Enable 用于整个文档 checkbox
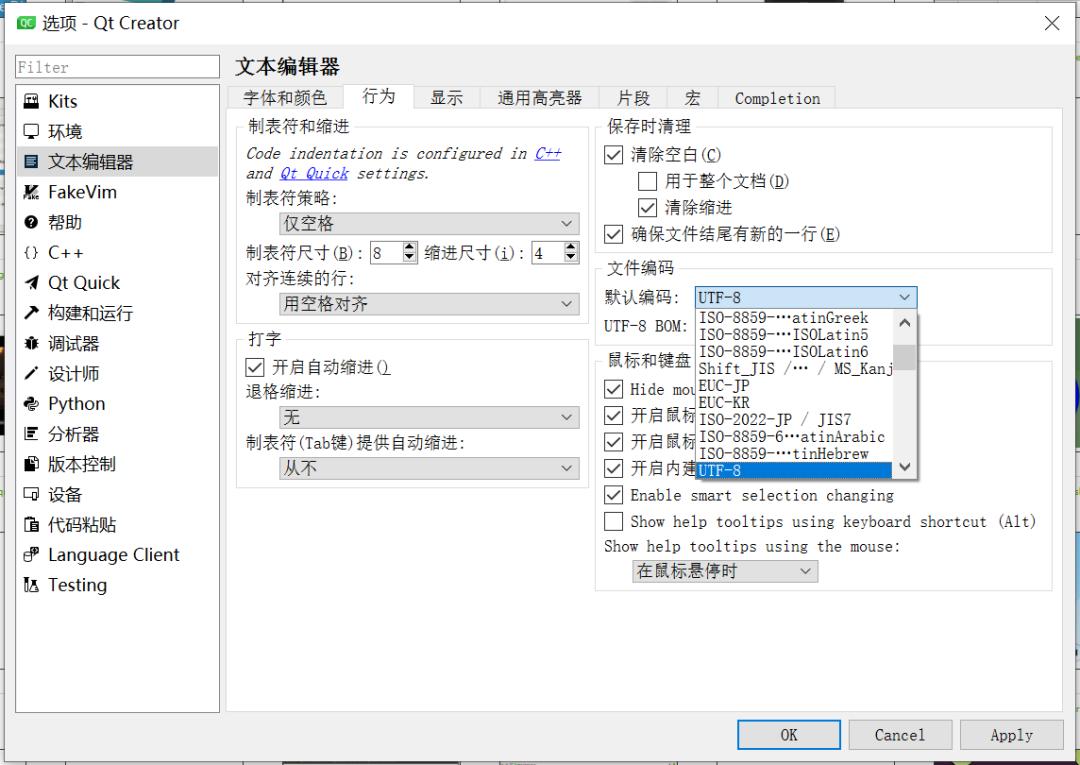This screenshot has height=765, width=1080. coord(647,181)
